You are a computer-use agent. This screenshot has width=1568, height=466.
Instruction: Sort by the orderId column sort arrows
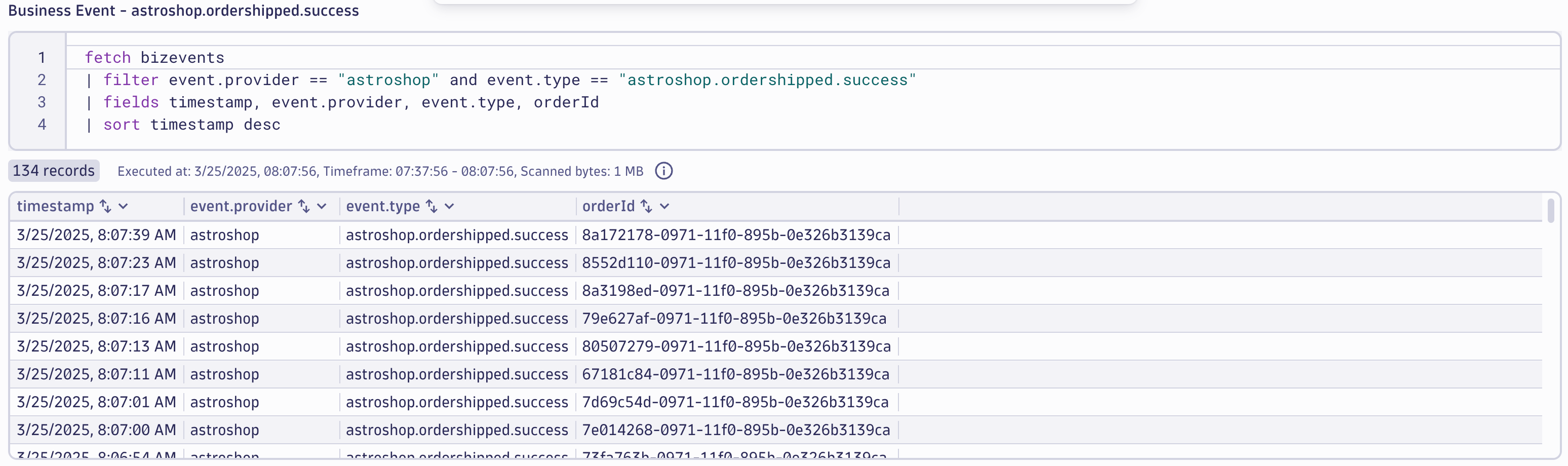click(646, 207)
